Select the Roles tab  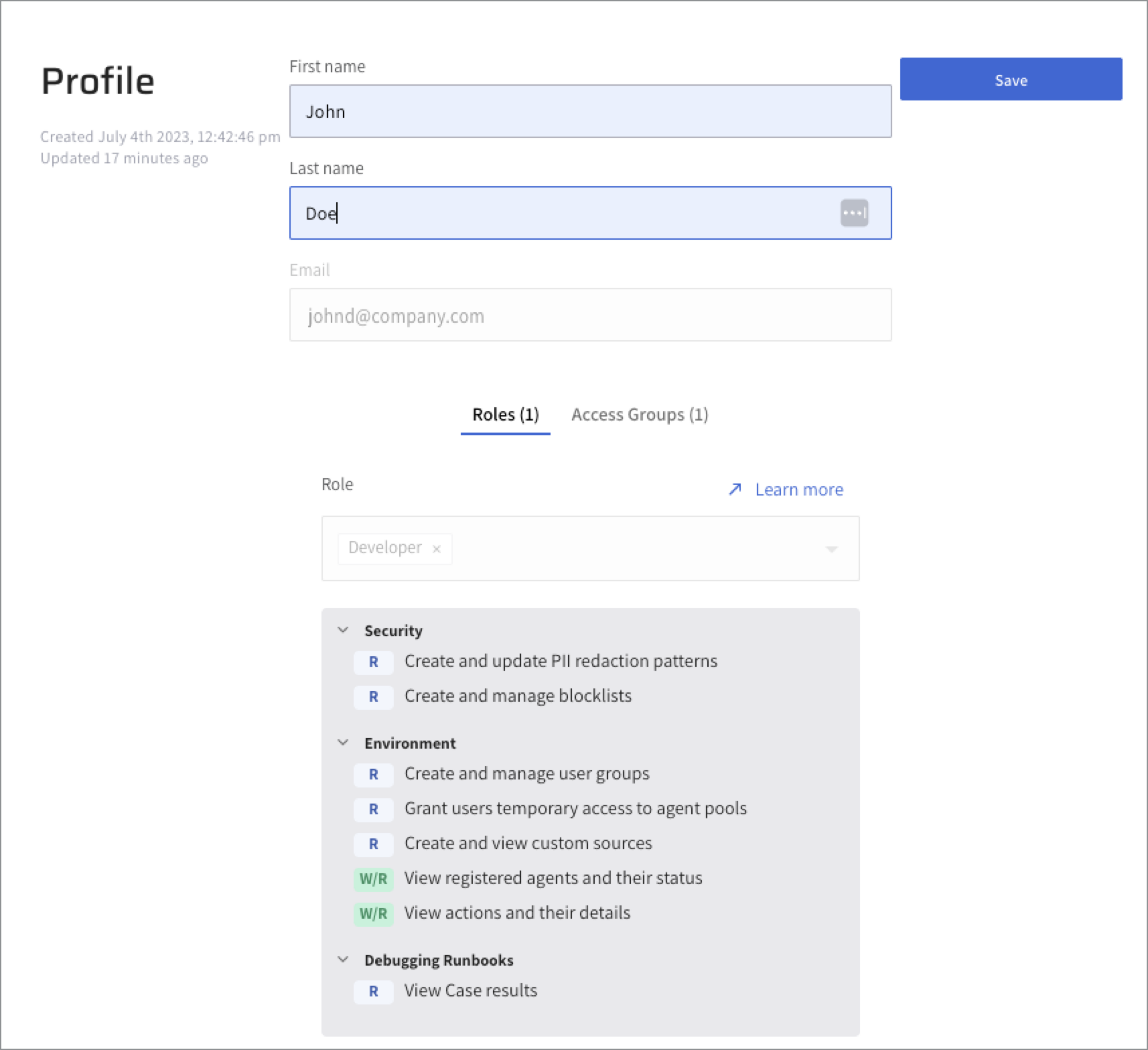[505, 415]
